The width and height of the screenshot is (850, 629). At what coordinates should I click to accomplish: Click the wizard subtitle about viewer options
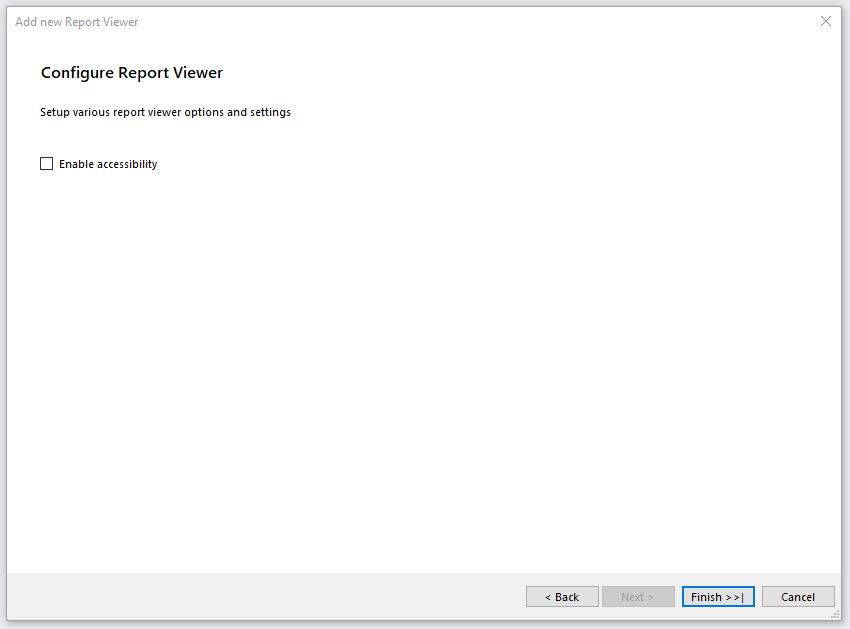click(x=165, y=112)
